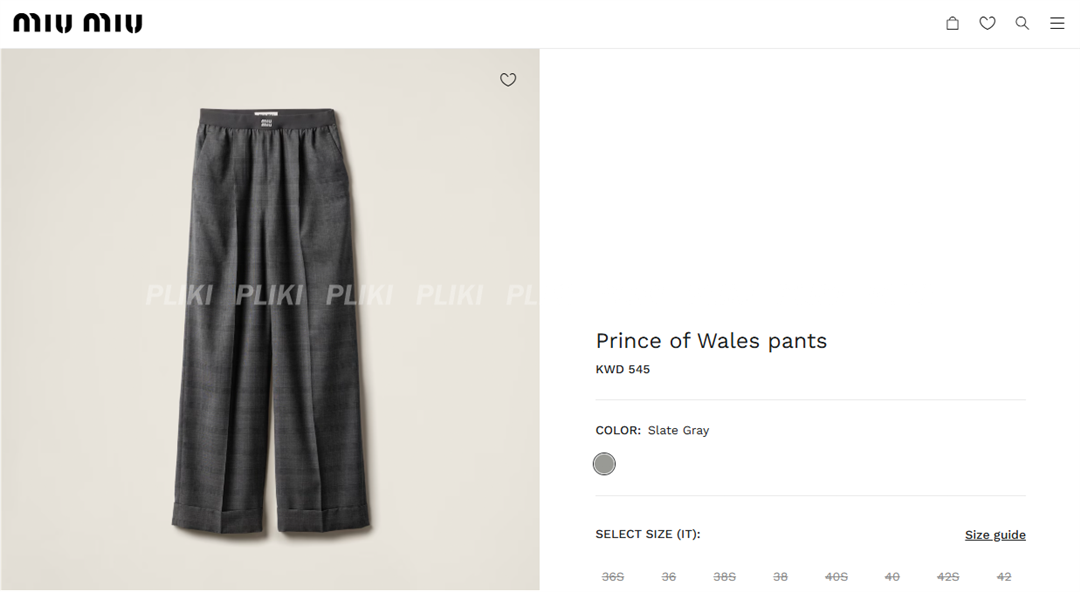Image resolution: width=1080 pixels, height=592 pixels.
Task: Choose size 40S
Action: 837,577
